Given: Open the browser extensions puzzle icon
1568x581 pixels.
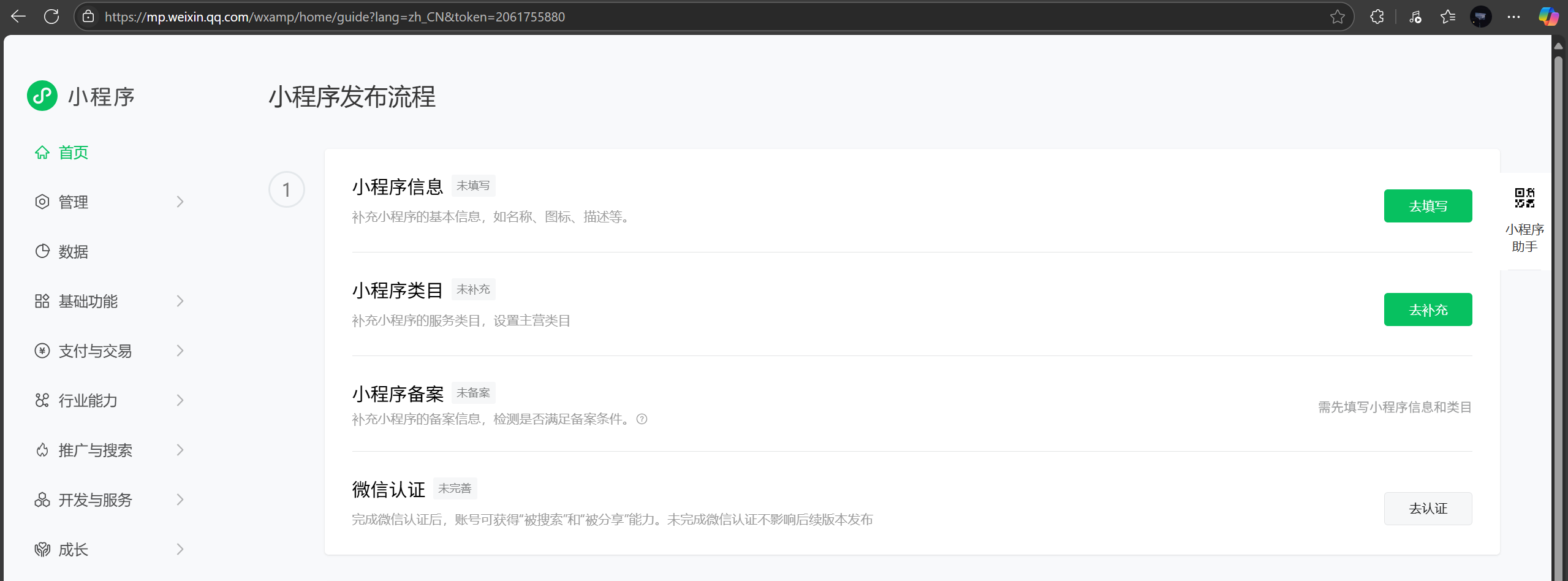Looking at the screenshot, I should pyautogui.click(x=1377, y=17).
